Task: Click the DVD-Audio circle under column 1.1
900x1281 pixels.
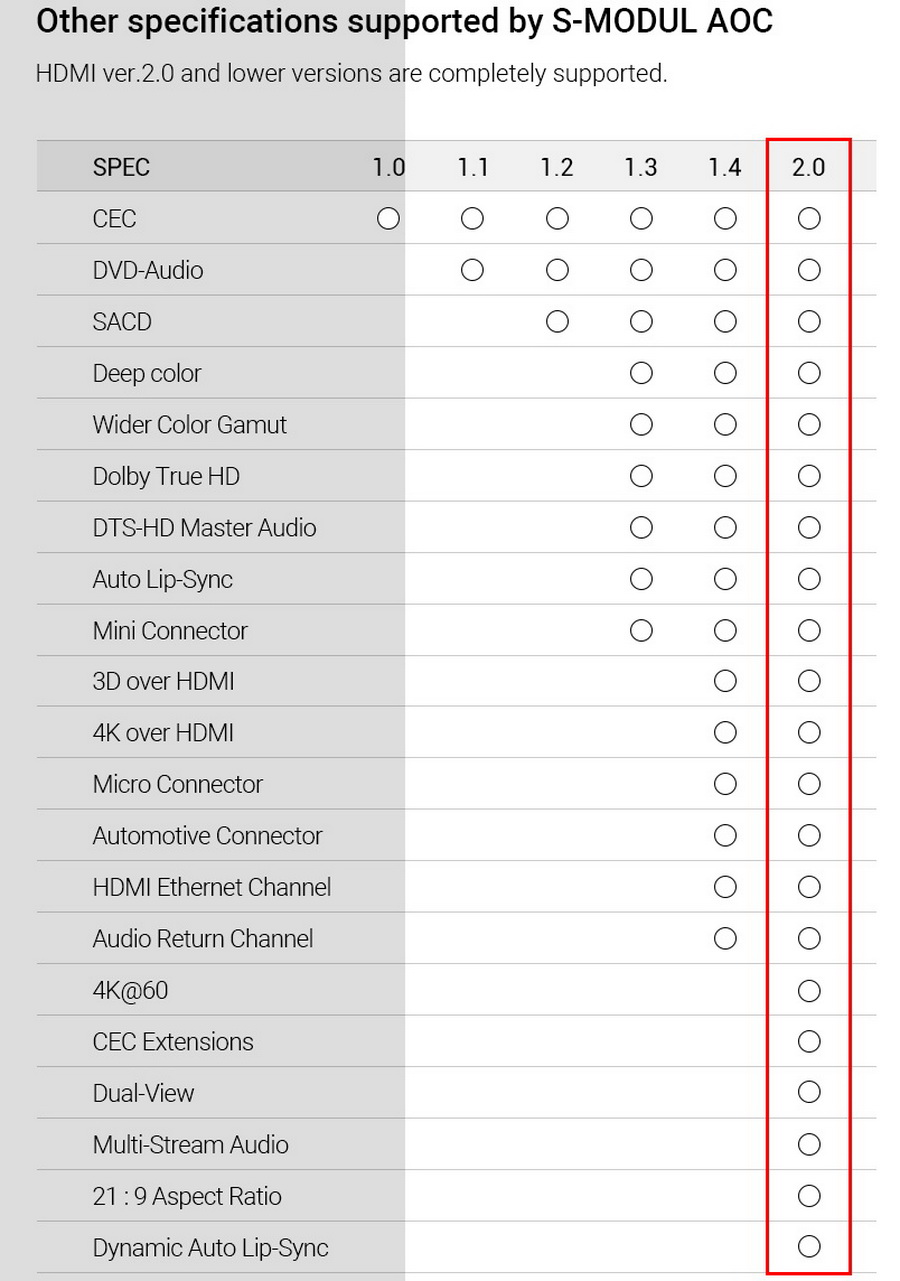Action: pos(472,270)
